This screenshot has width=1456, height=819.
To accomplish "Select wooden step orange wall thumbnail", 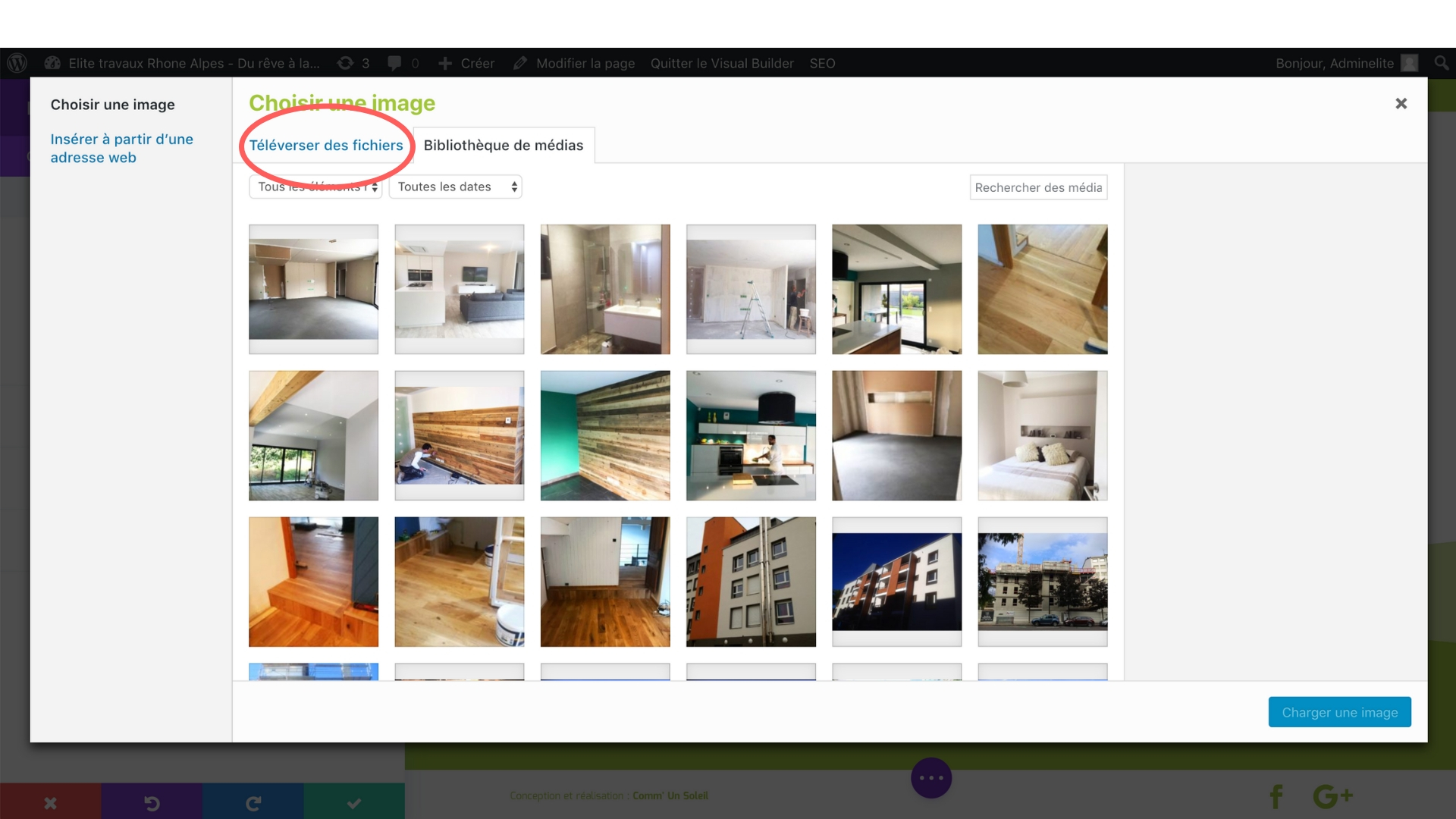I will tap(313, 582).
